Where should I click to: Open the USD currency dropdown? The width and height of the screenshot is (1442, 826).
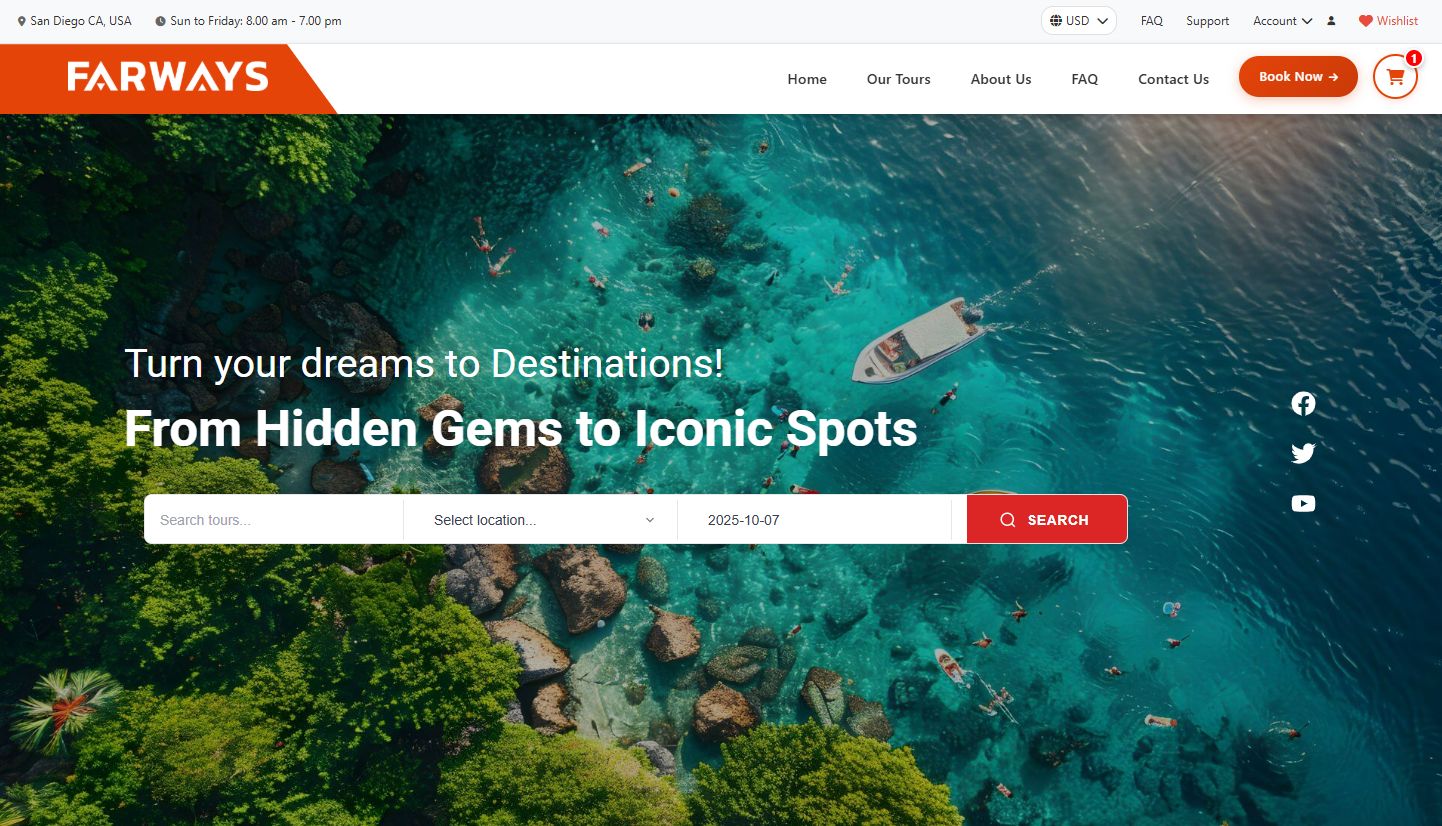[1079, 21]
